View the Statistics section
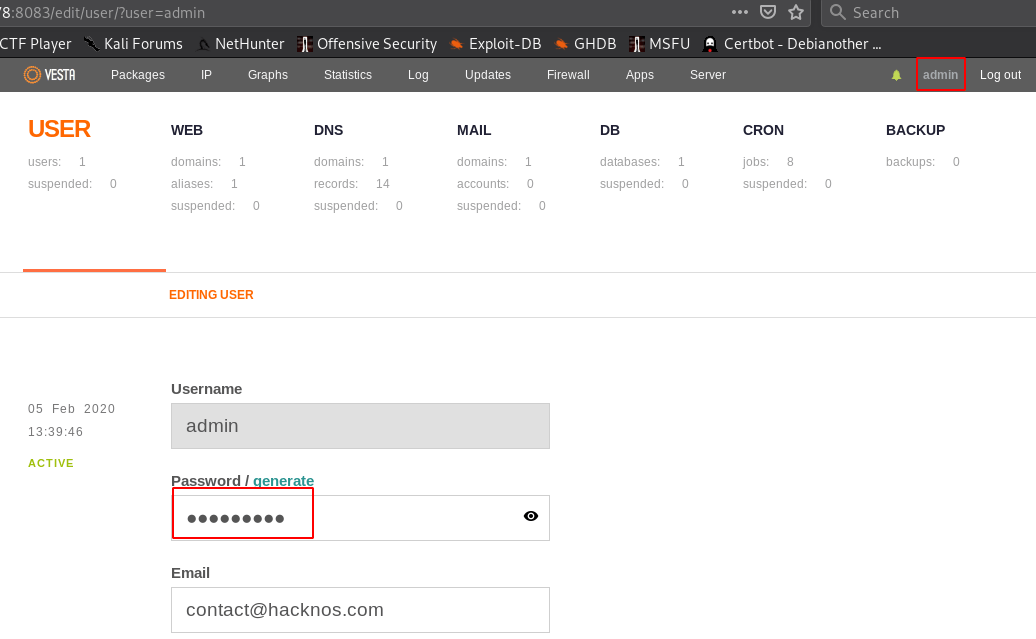The image size is (1036, 639). pyautogui.click(x=347, y=74)
